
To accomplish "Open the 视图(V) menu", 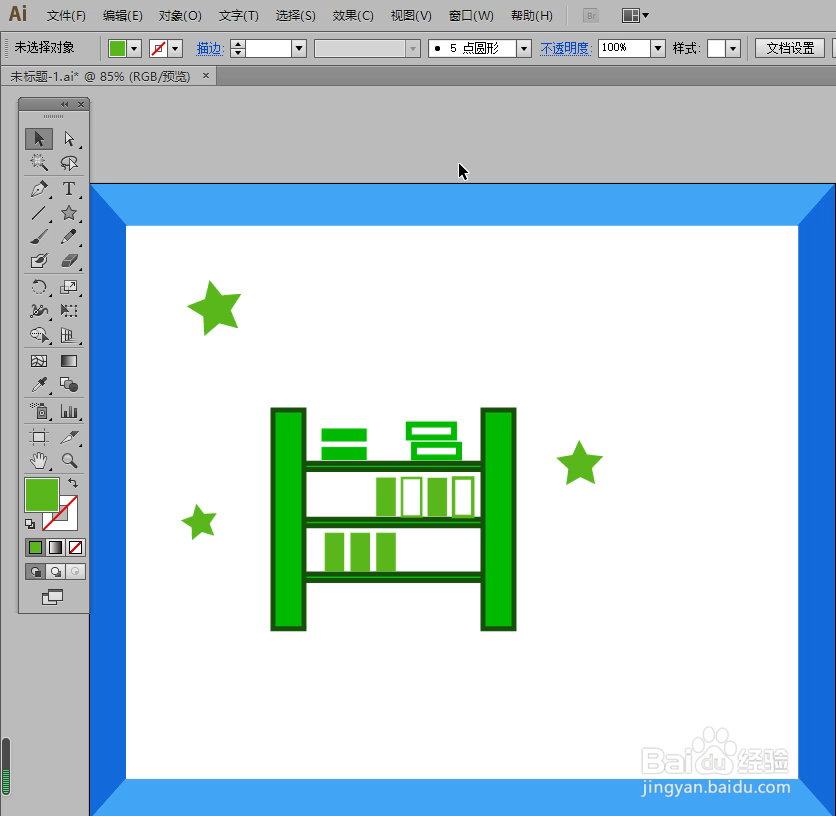I will click(411, 16).
